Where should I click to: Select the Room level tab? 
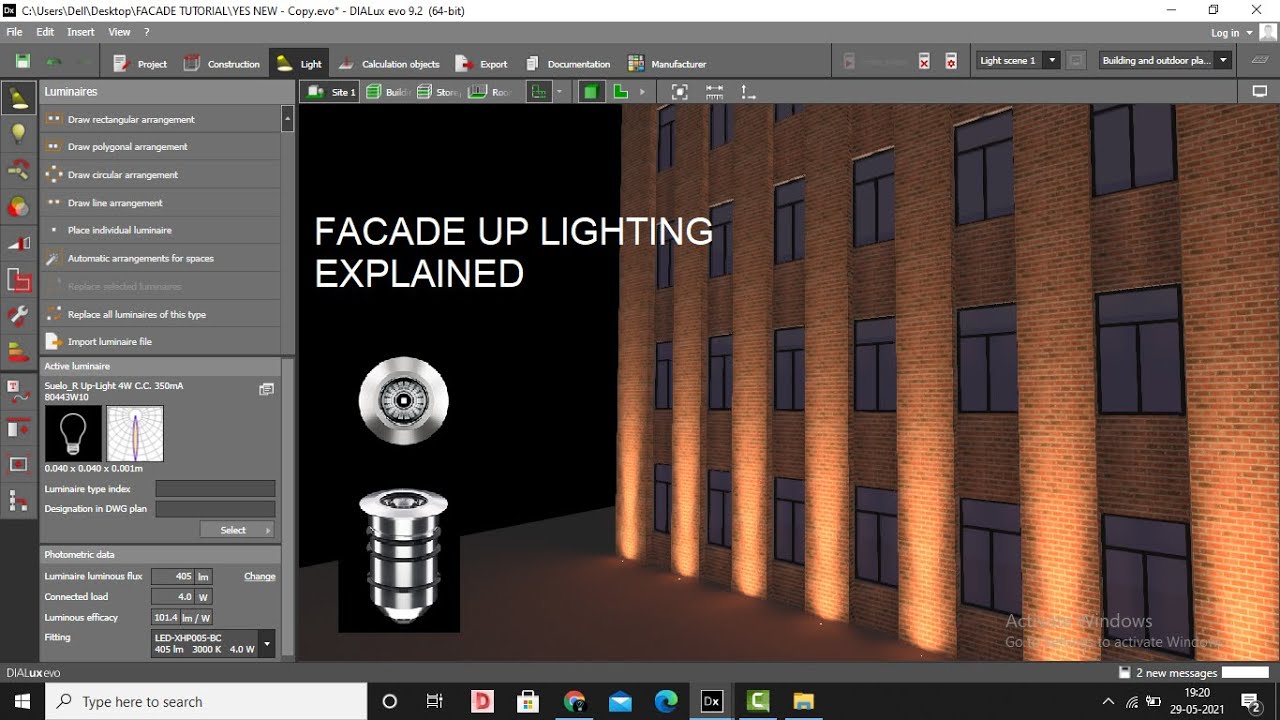[490, 92]
